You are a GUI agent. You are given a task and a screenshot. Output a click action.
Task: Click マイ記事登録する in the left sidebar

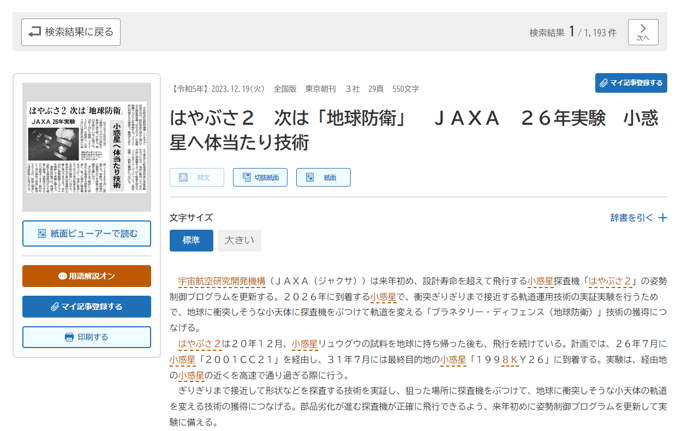coord(86,306)
